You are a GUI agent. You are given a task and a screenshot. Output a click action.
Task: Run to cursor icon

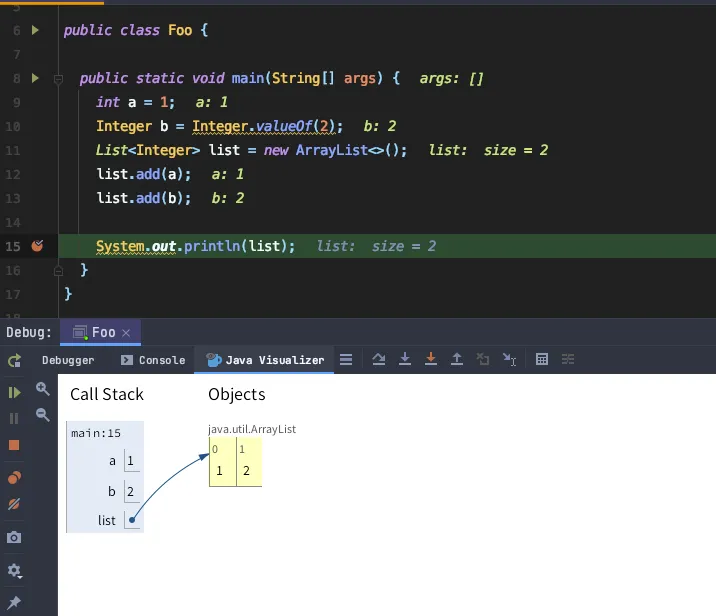tap(509, 359)
